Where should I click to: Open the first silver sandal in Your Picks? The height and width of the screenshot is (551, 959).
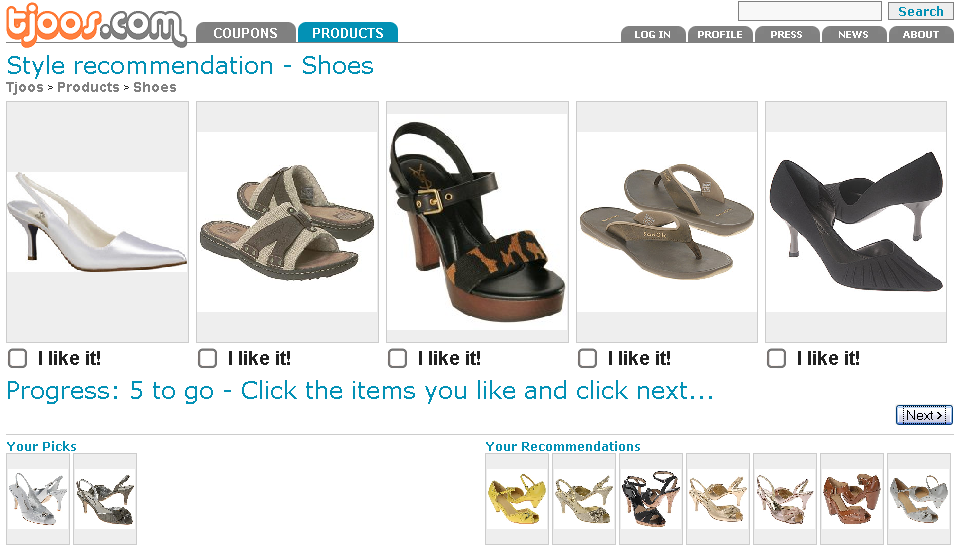(38, 498)
